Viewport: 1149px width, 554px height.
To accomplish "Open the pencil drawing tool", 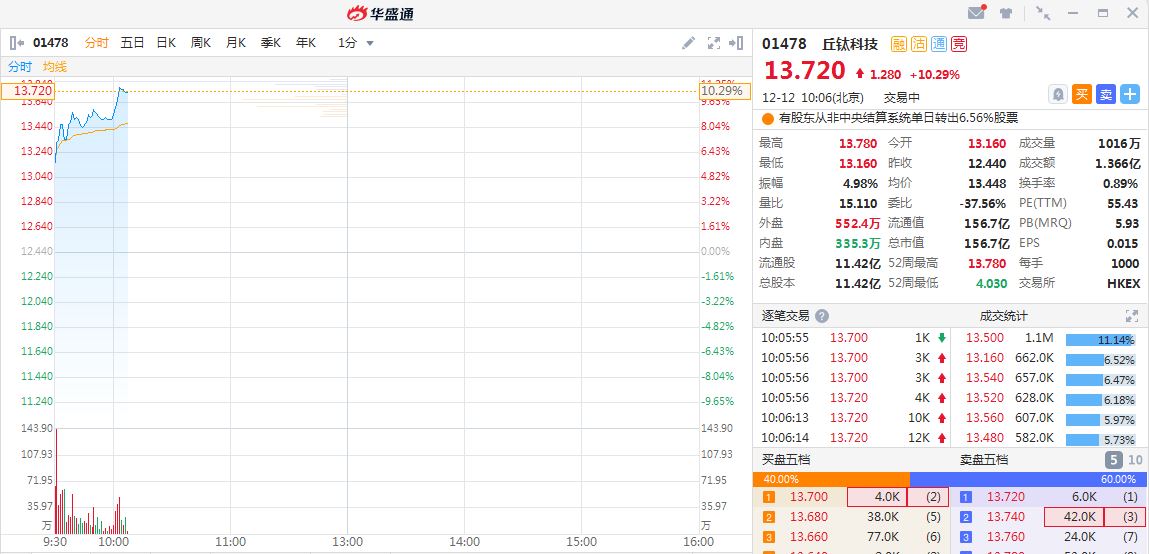I will click(x=688, y=43).
